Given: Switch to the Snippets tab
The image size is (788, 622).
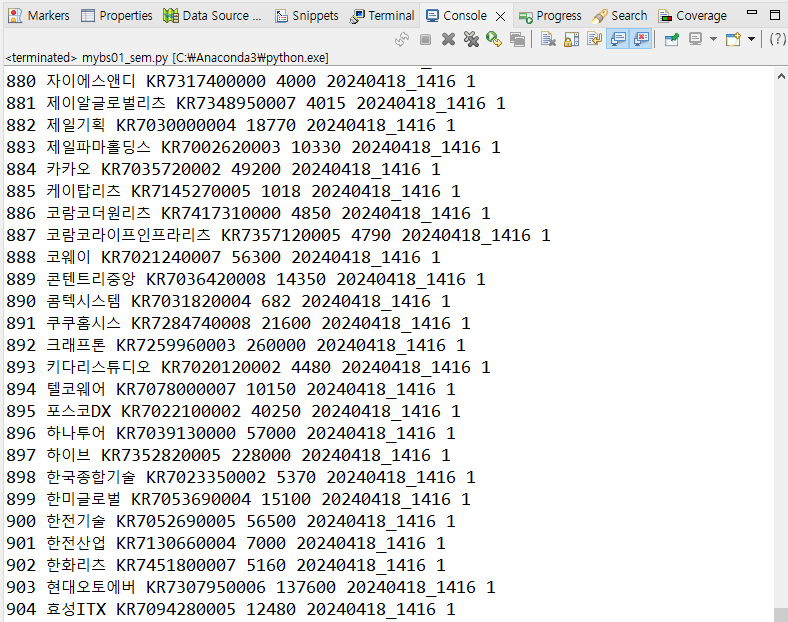Looking at the screenshot, I should (307, 16).
